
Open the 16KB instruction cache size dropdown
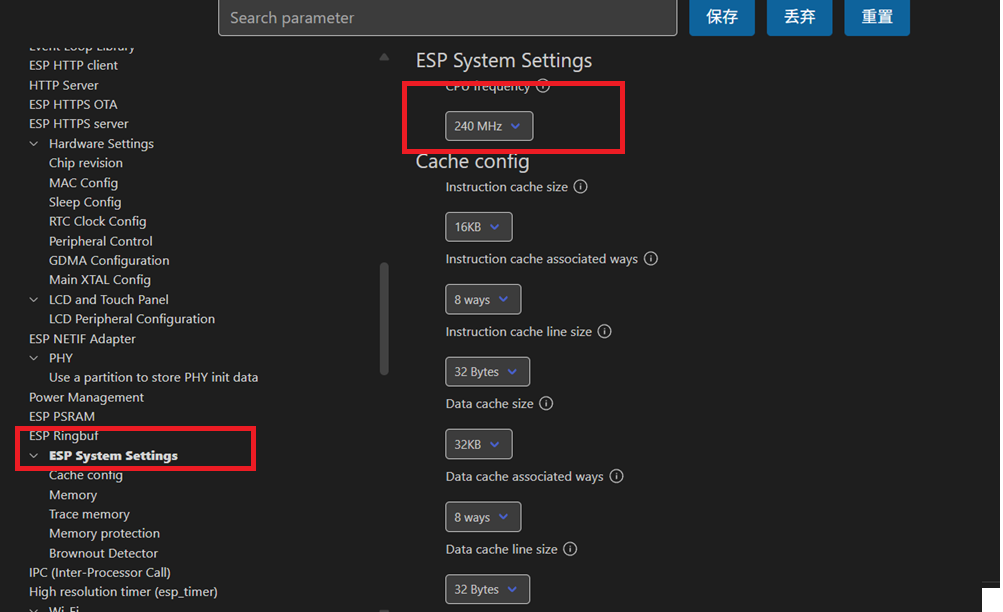coord(478,227)
